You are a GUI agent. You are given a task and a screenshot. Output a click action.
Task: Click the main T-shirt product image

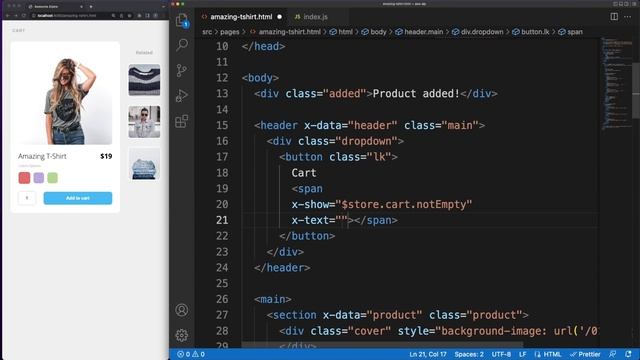[65, 97]
